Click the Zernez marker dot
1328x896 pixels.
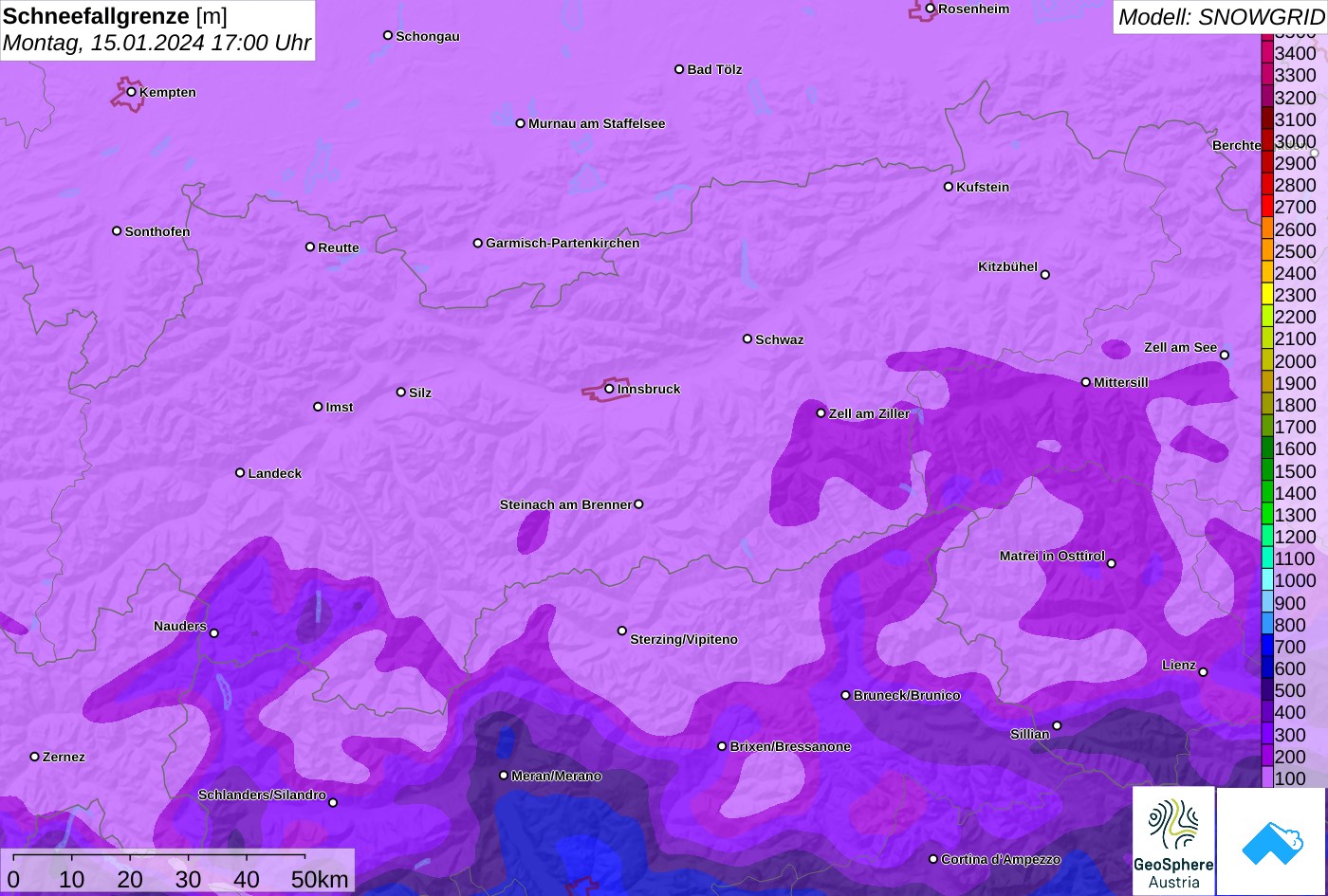coord(35,757)
